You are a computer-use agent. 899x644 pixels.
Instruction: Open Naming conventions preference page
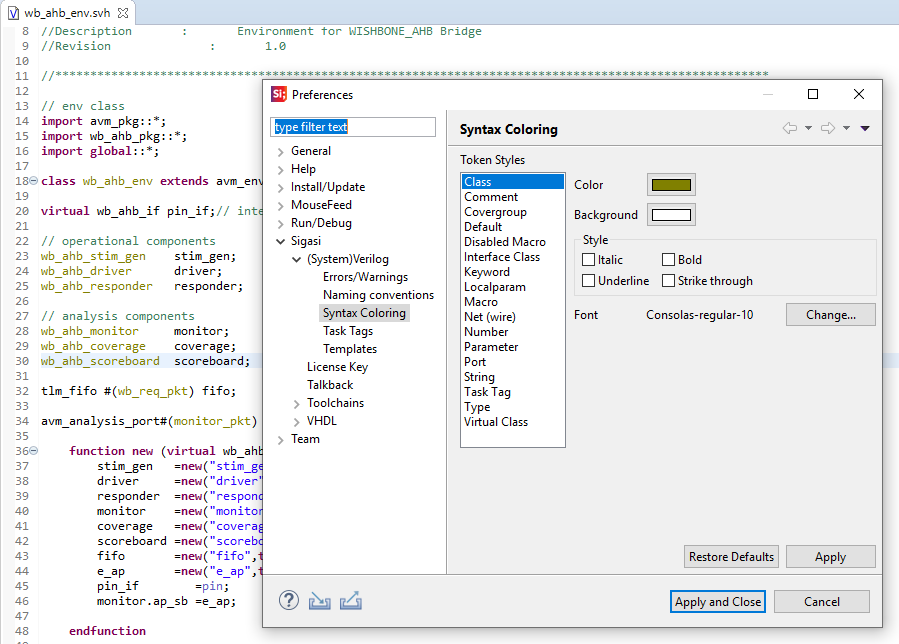pos(378,295)
